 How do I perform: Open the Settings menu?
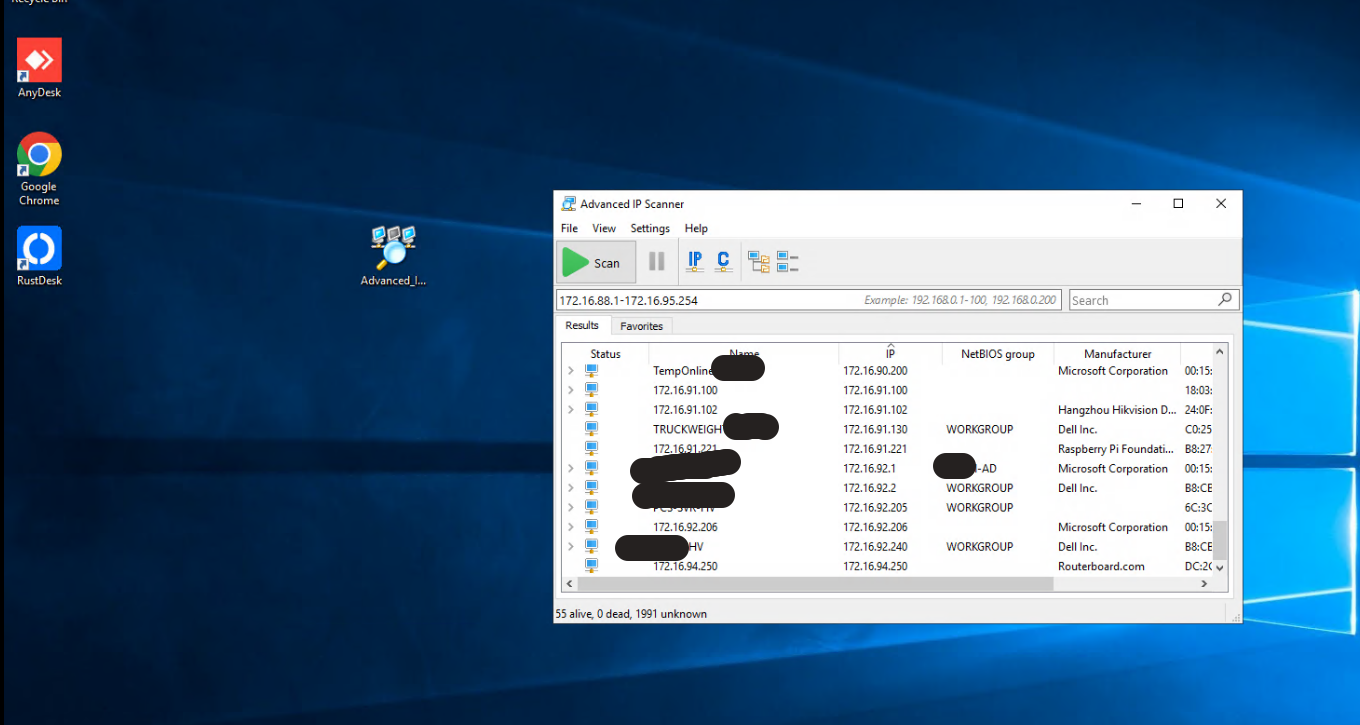click(x=650, y=228)
